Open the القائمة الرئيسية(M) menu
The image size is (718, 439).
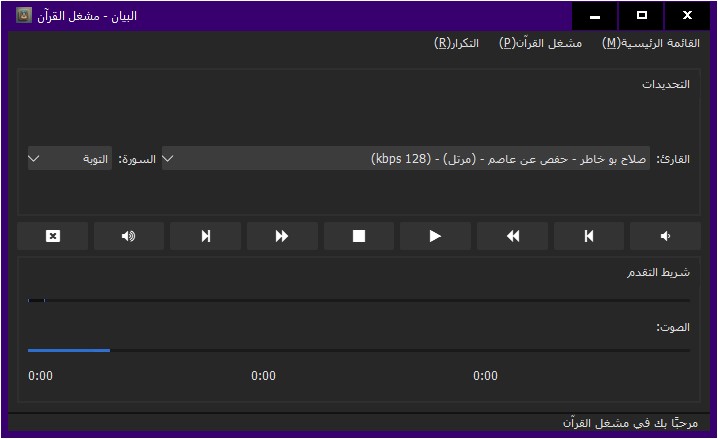point(651,43)
